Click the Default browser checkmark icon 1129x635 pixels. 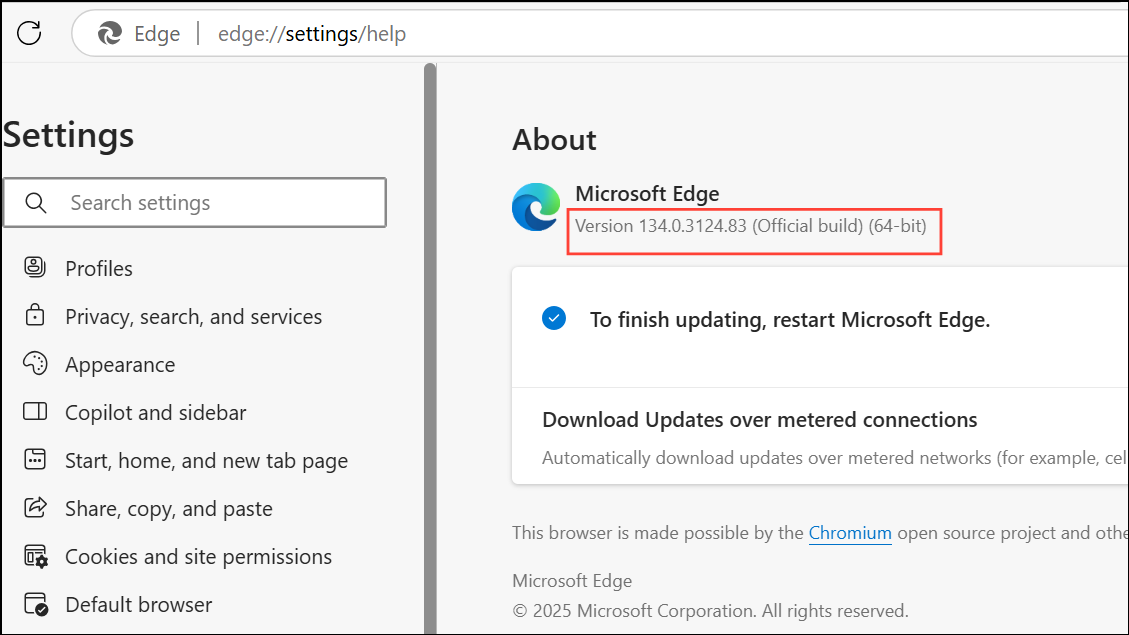click(x=34, y=603)
